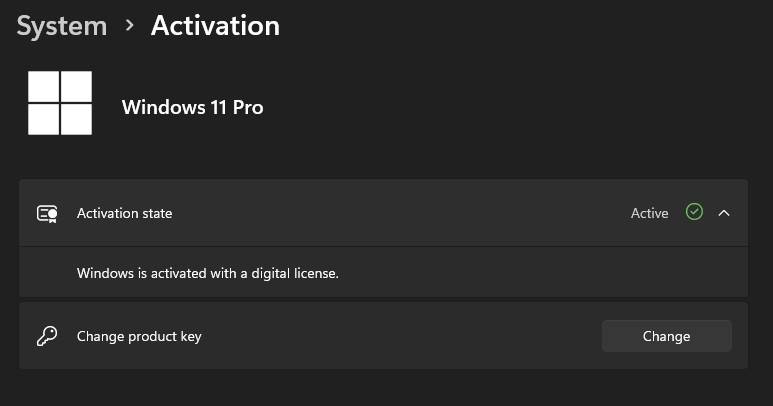The width and height of the screenshot is (773, 406).
Task: Click the word System in the header
Action: pyautogui.click(x=61, y=26)
